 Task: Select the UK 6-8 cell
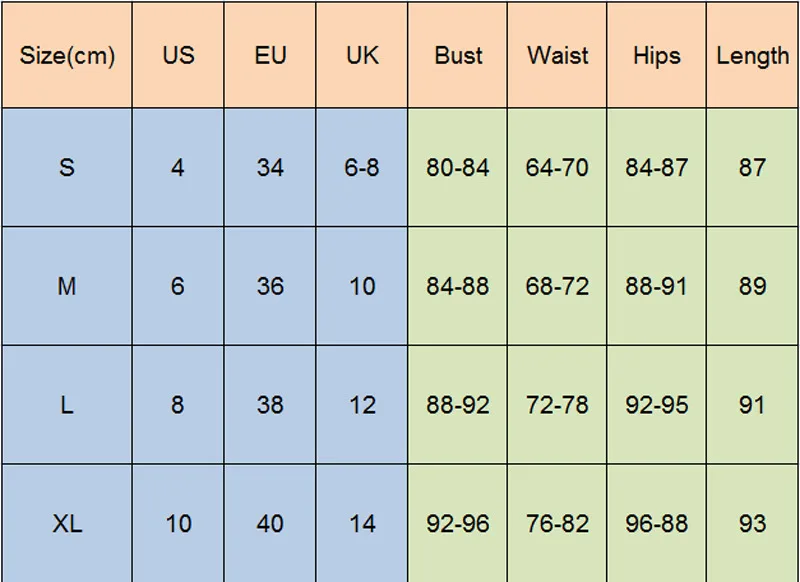click(362, 167)
